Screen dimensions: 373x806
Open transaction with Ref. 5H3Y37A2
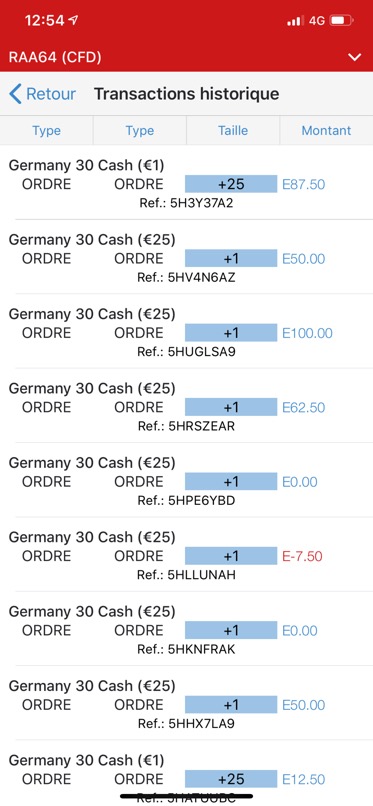186,203
